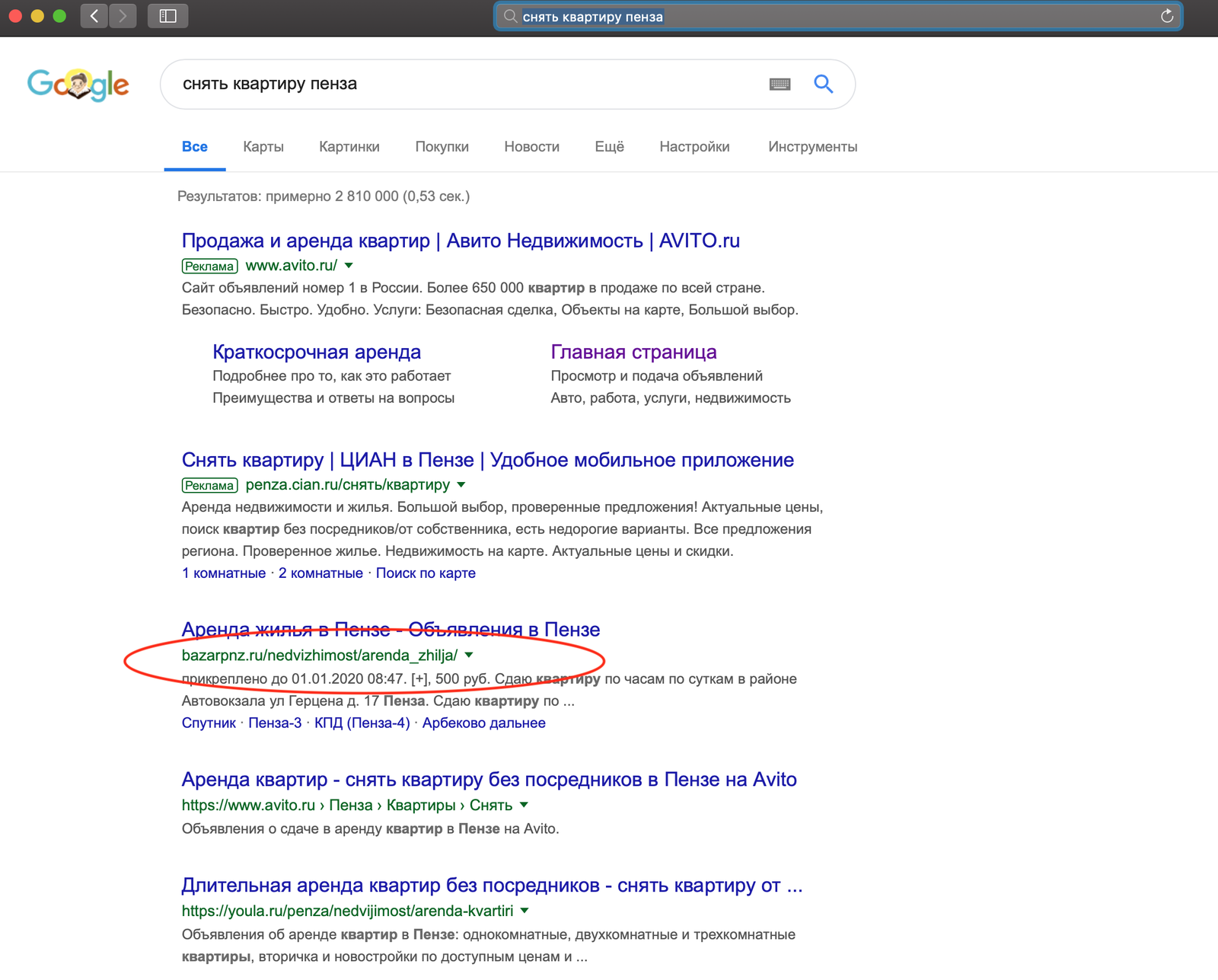Screen dimensions: 1218x980
Task: Toggle the Safari sidebar button
Action: coord(167,16)
